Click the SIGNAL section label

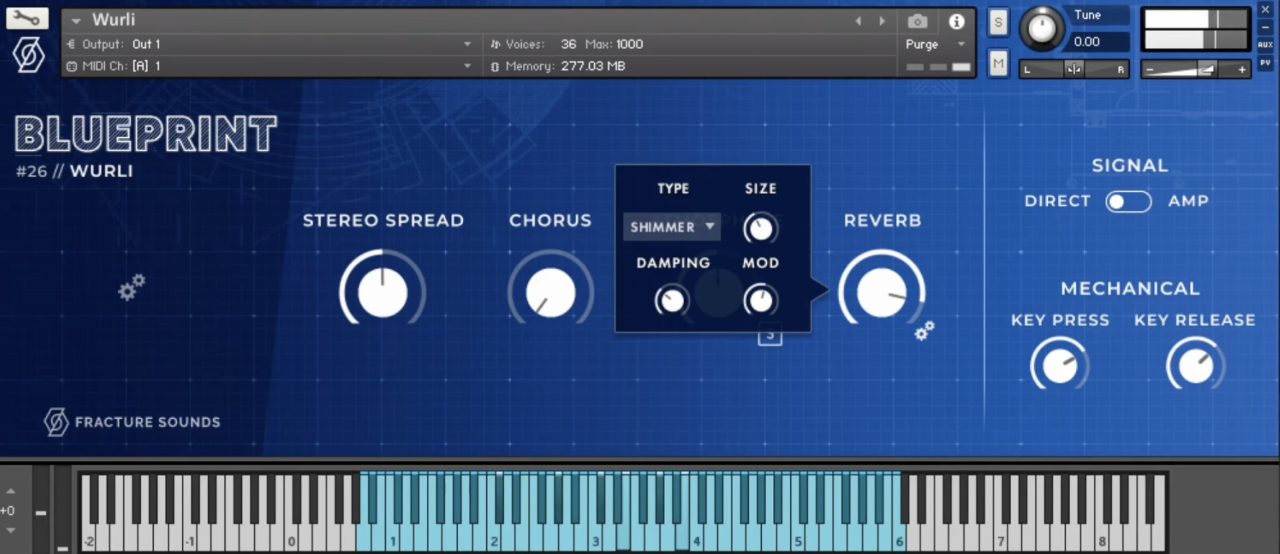(x=1130, y=166)
